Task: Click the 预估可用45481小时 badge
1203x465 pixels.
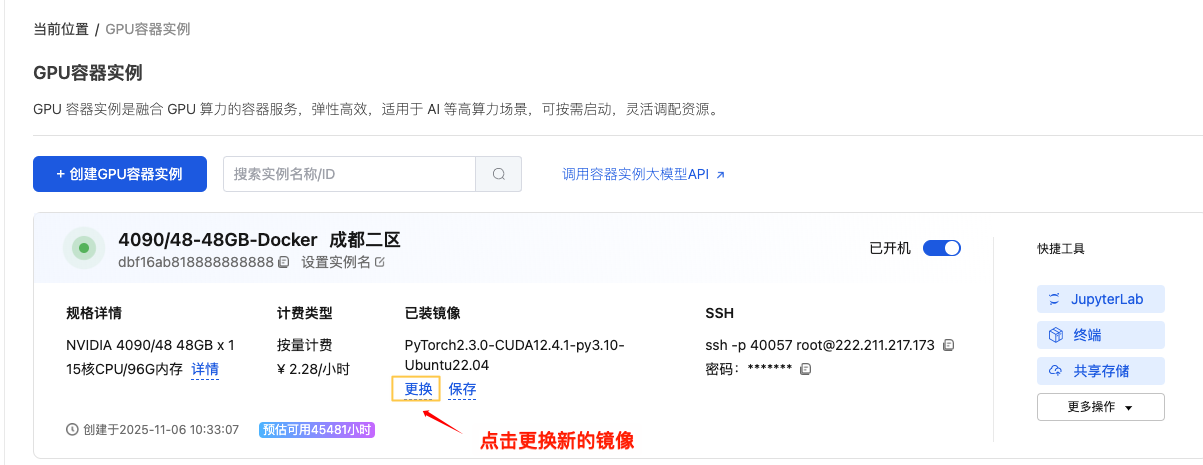Action: (x=316, y=430)
